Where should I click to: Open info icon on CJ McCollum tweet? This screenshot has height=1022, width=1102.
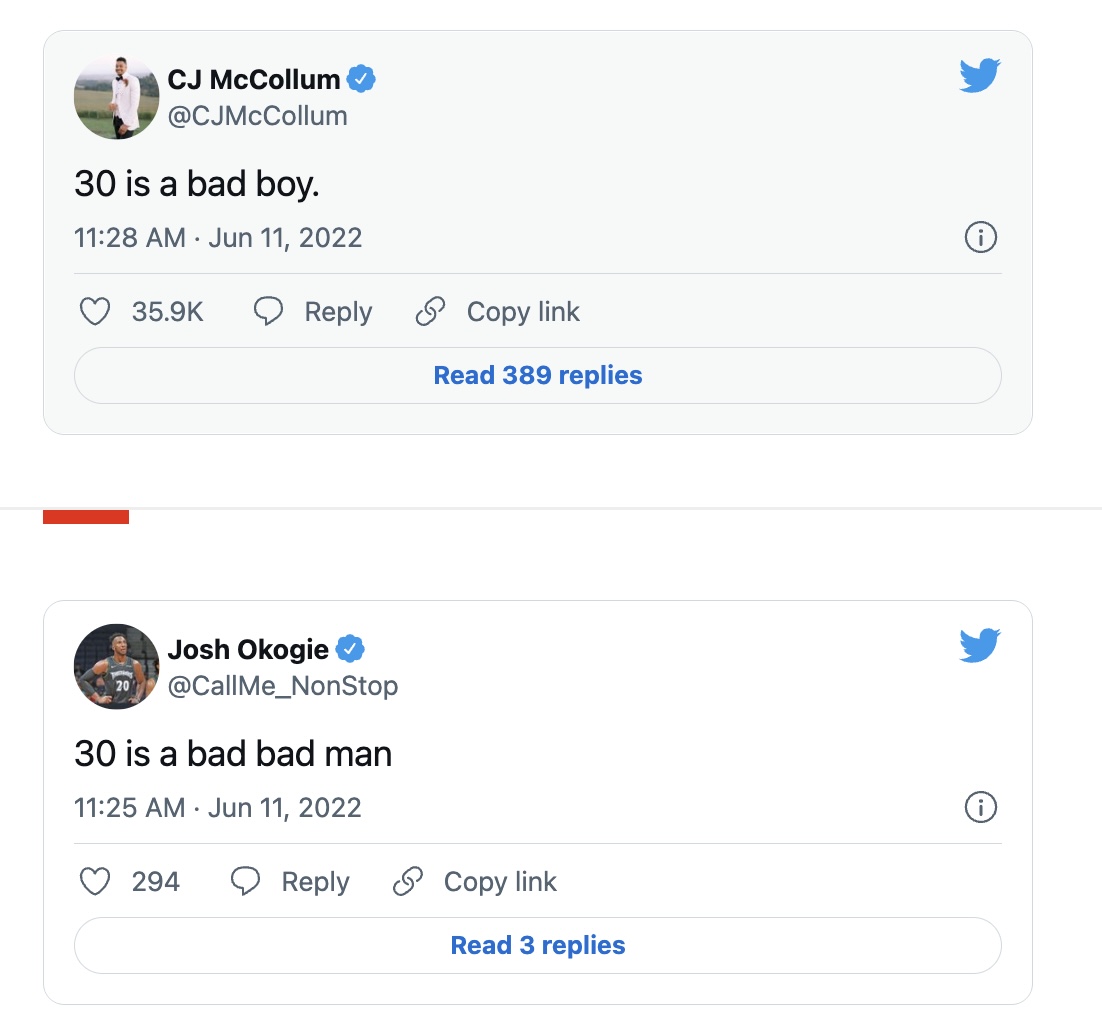(980, 238)
